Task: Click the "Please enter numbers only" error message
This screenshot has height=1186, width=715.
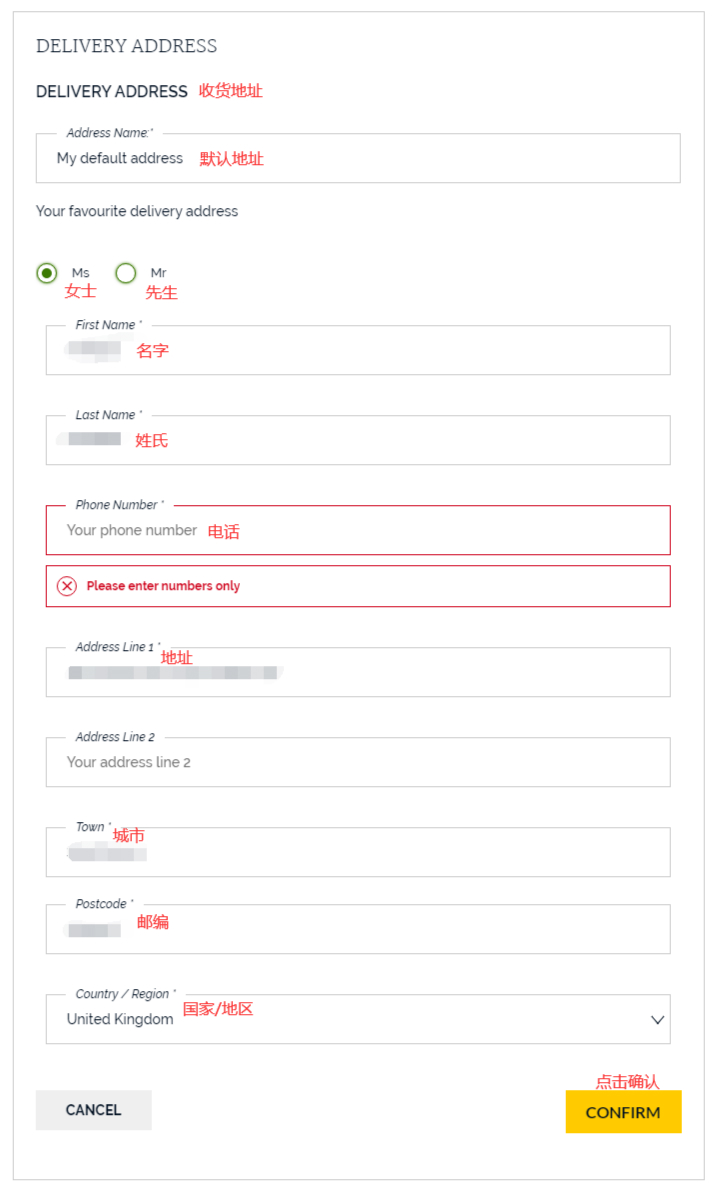Action: [x=163, y=586]
